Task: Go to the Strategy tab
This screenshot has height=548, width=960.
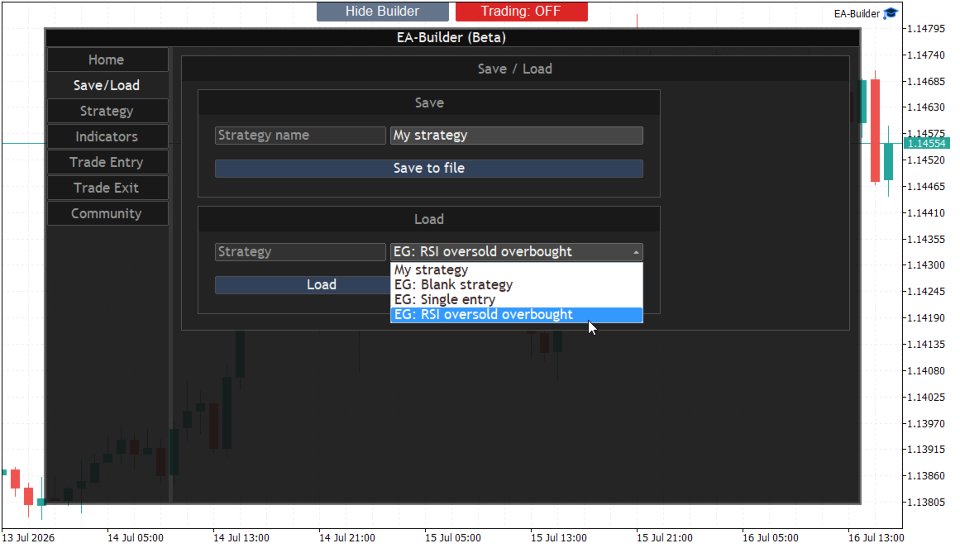Action: (x=107, y=111)
